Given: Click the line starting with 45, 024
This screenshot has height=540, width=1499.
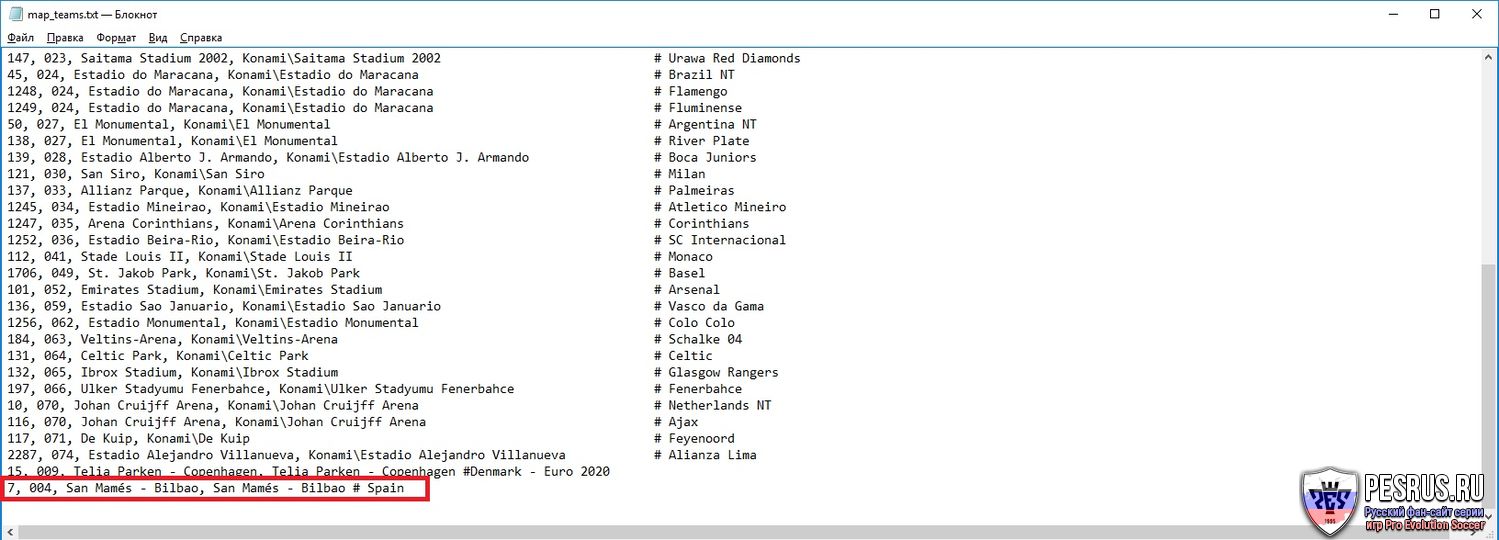Looking at the screenshot, I should coord(371,75).
